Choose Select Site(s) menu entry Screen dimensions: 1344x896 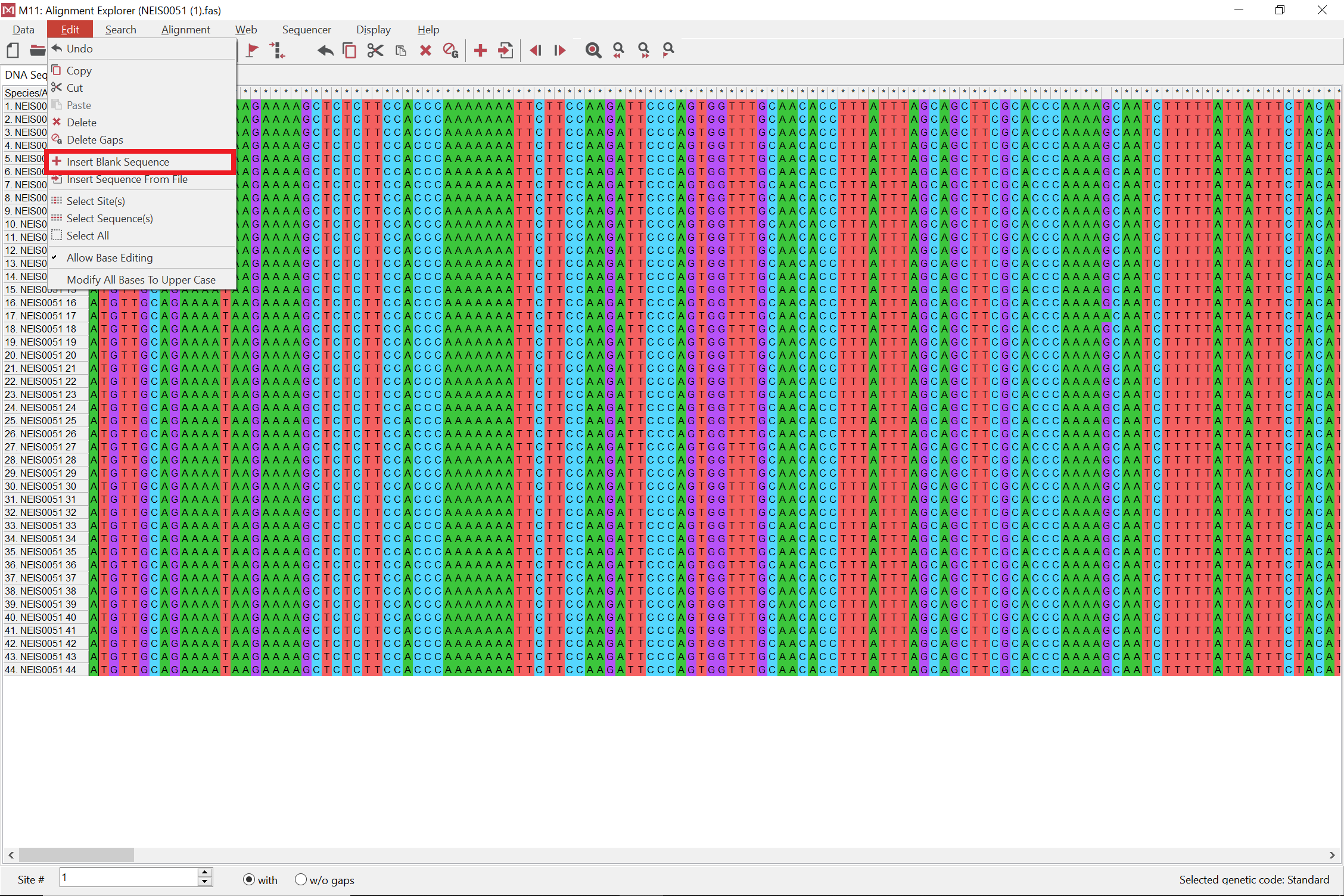pos(142,201)
